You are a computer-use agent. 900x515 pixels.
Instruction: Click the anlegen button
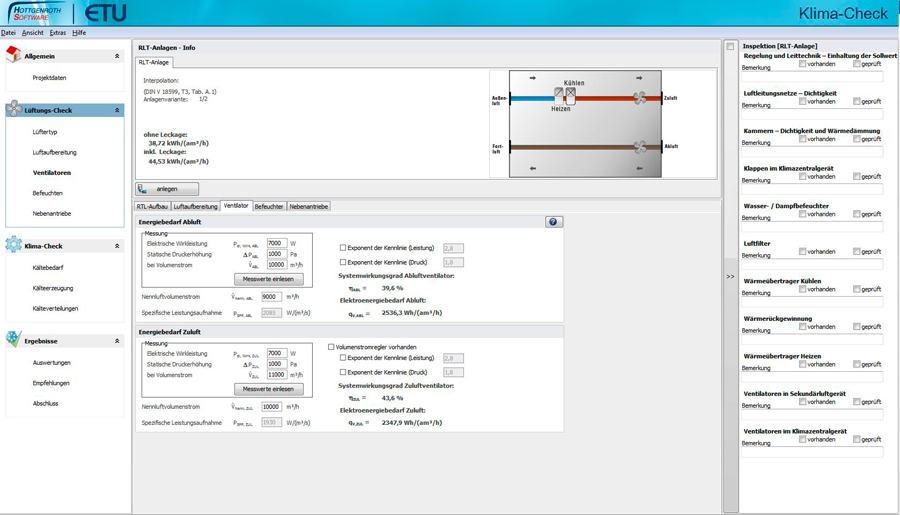(x=167, y=189)
